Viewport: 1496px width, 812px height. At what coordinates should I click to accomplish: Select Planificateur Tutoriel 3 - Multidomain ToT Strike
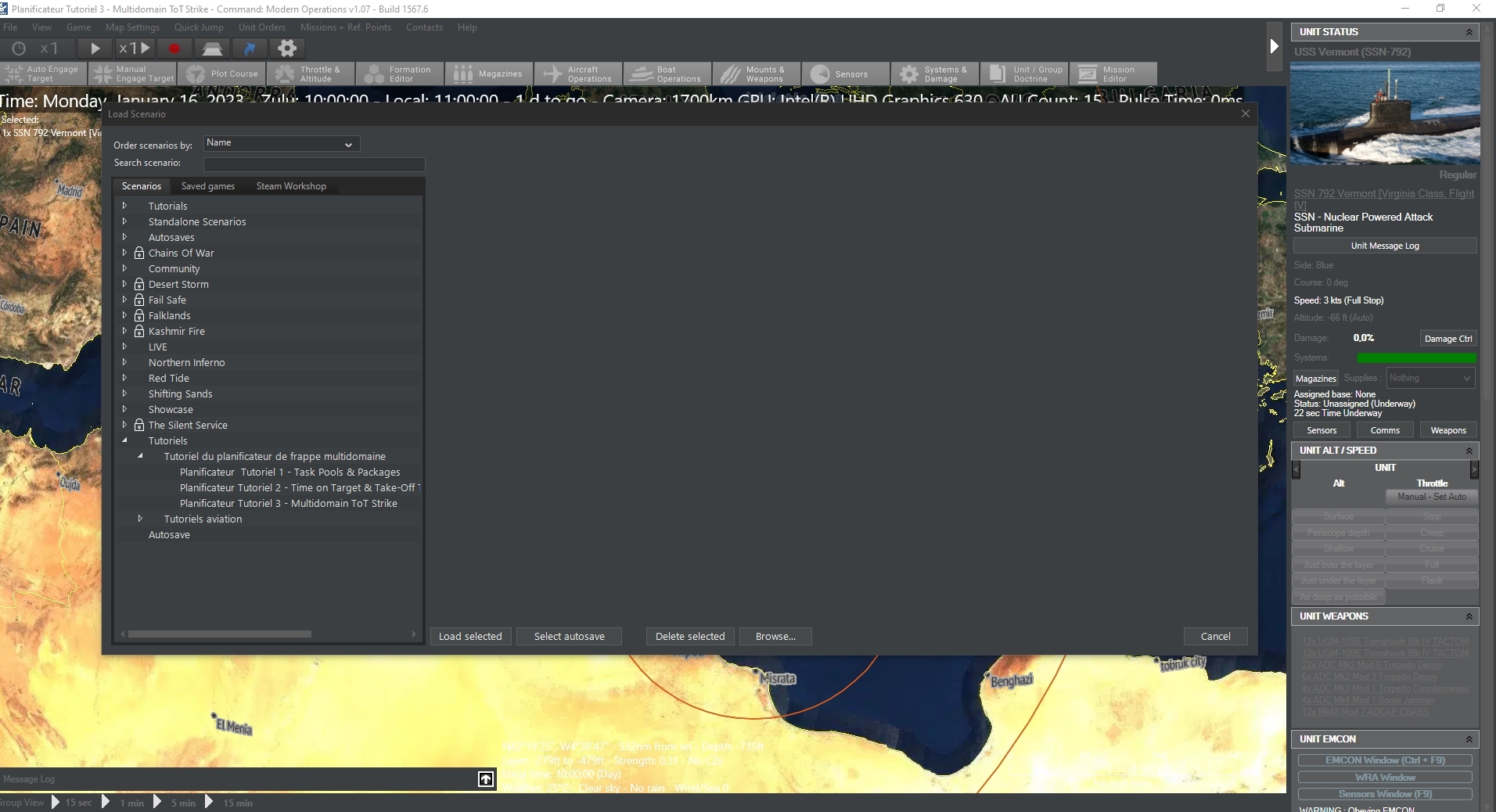[x=289, y=503]
